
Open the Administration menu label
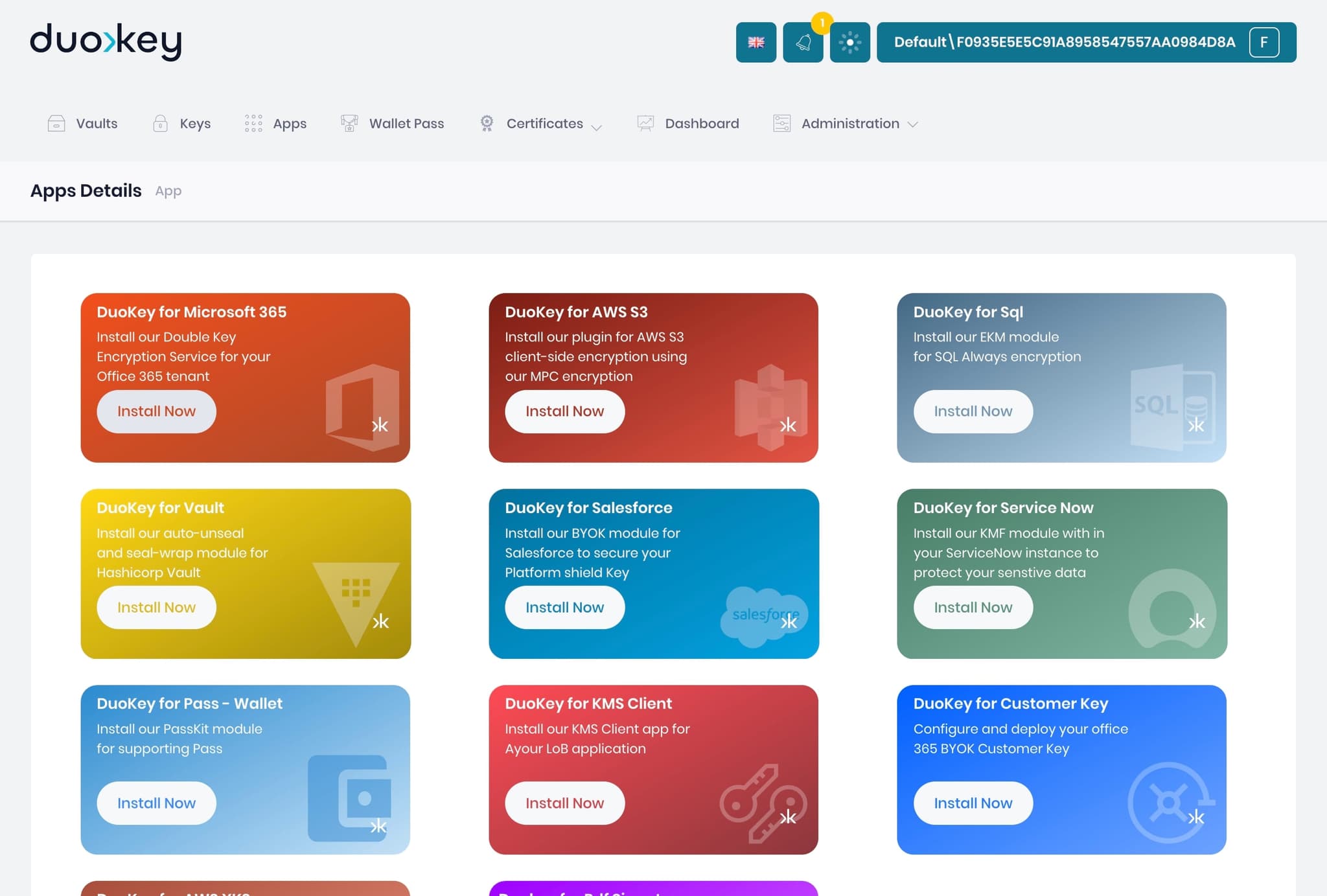pyautogui.click(x=850, y=123)
